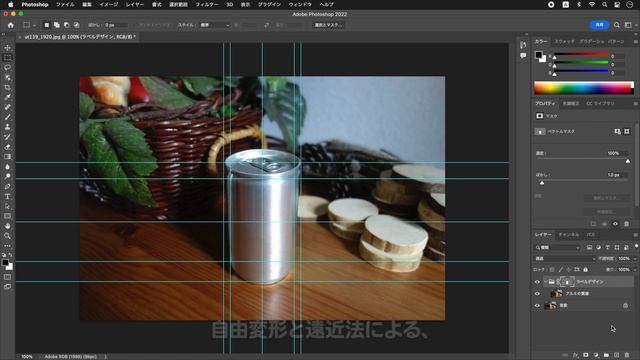Open the layer filter type dropdown

click(x=558, y=247)
